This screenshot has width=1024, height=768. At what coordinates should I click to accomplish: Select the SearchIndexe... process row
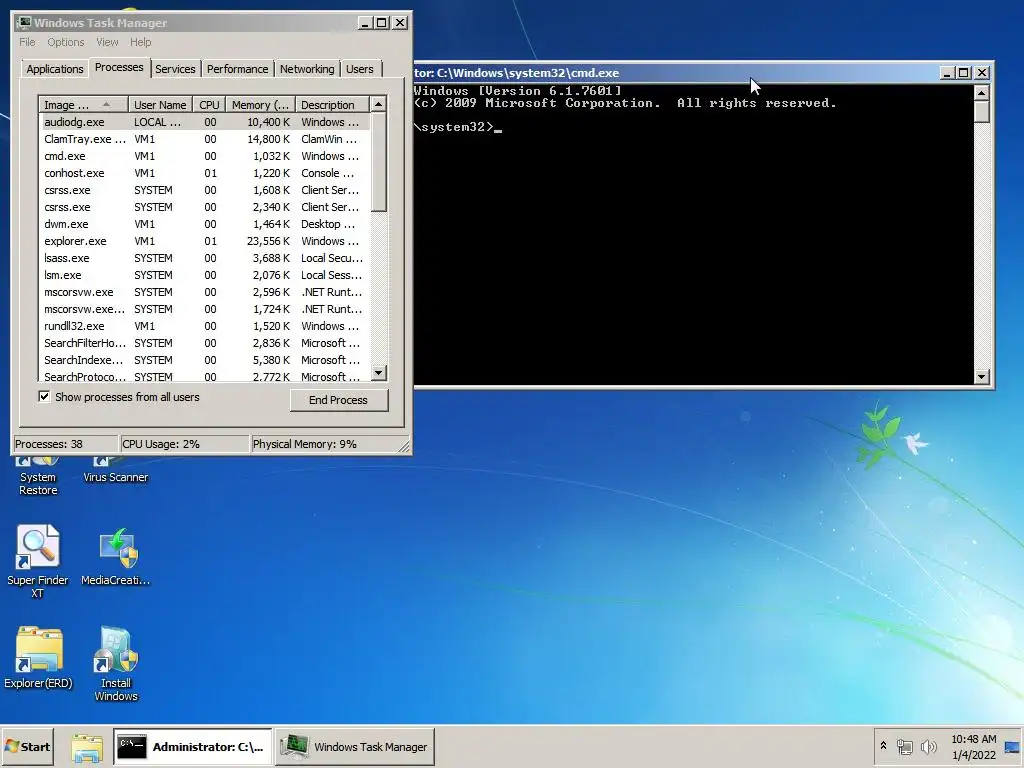pyautogui.click(x=204, y=360)
